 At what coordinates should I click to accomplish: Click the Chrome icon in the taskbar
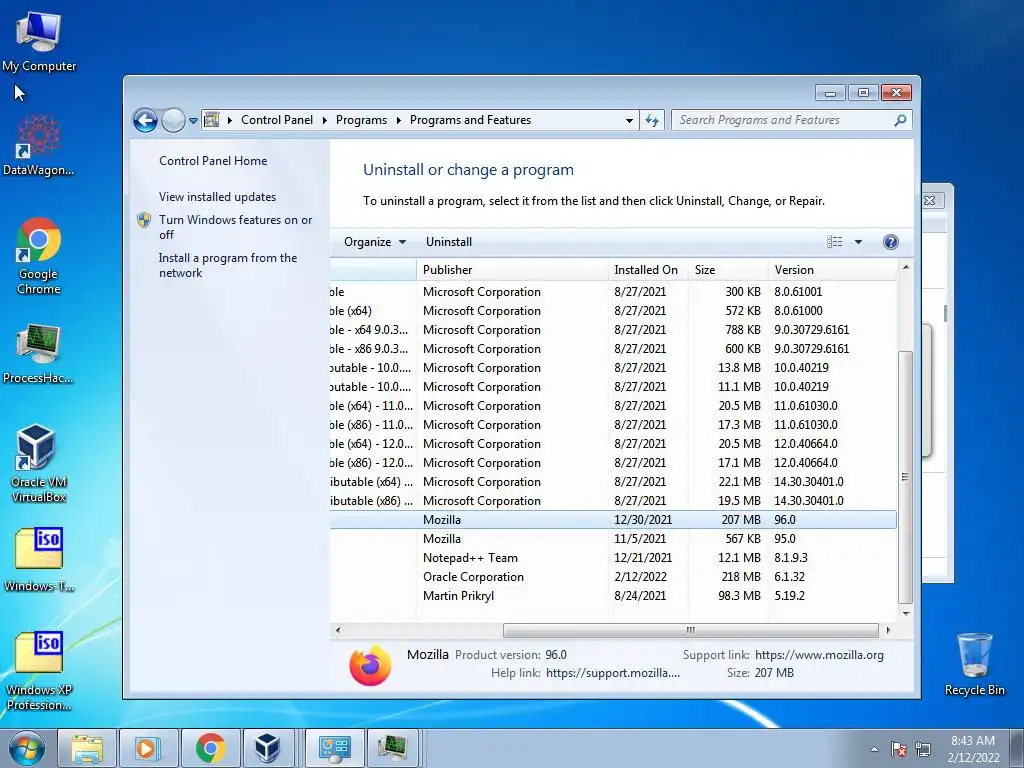pos(210,748)
